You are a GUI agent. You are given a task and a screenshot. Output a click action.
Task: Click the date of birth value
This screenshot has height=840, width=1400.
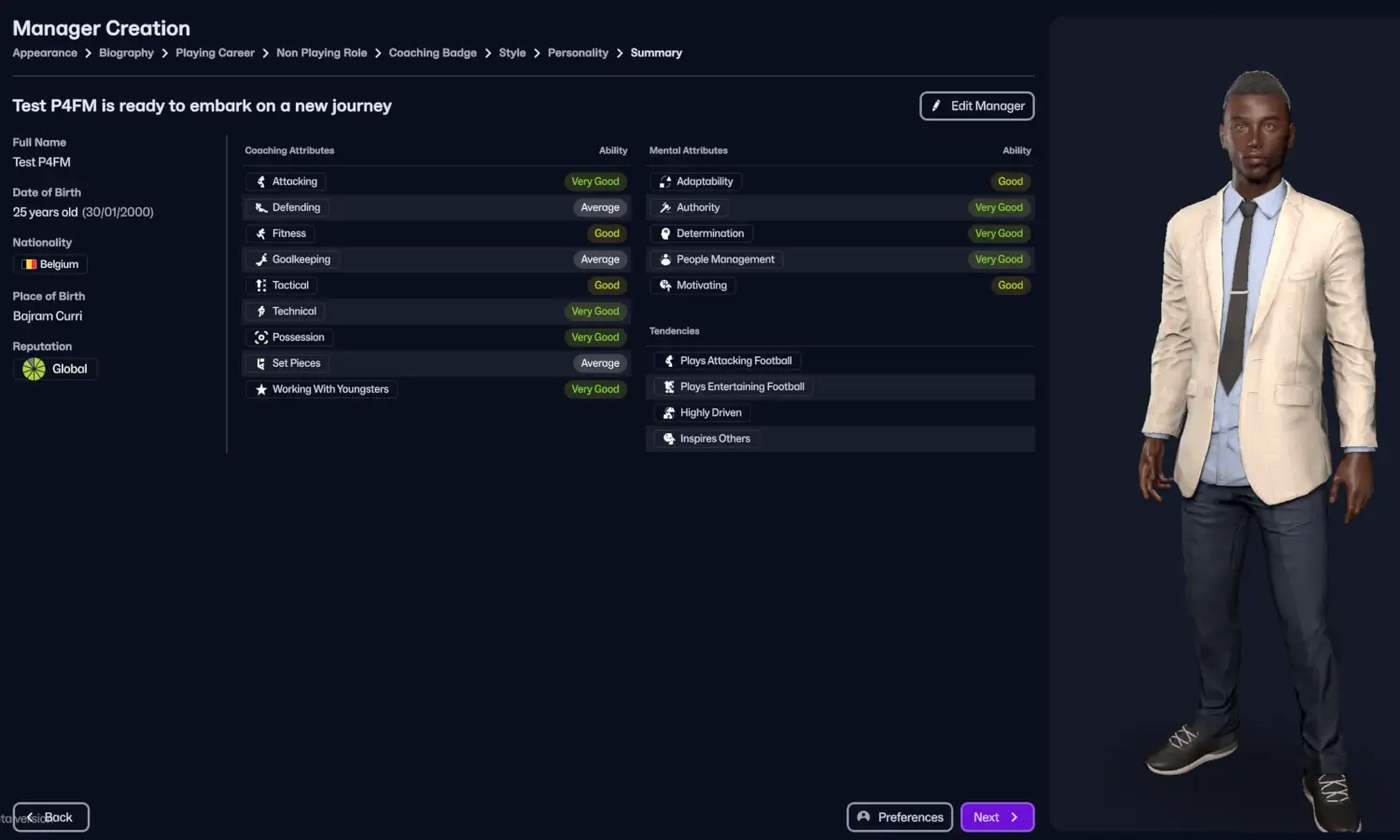point(83,213)
